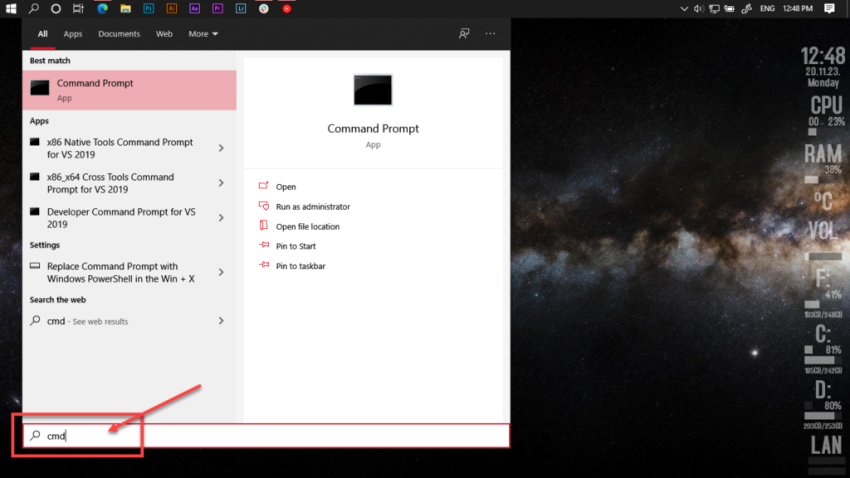Expand the cmd web results arrow
The width and height of the screenshot is (850, 478).
(221, 321)
